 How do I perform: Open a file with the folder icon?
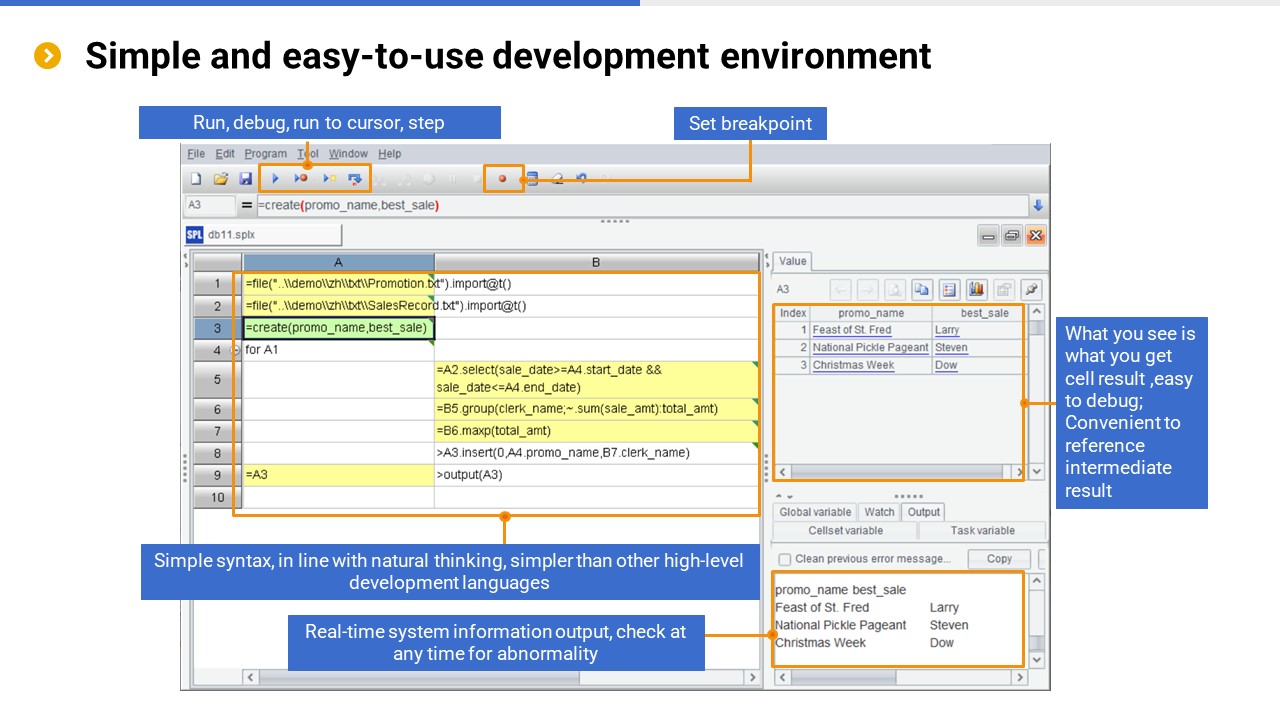[221, 179]
